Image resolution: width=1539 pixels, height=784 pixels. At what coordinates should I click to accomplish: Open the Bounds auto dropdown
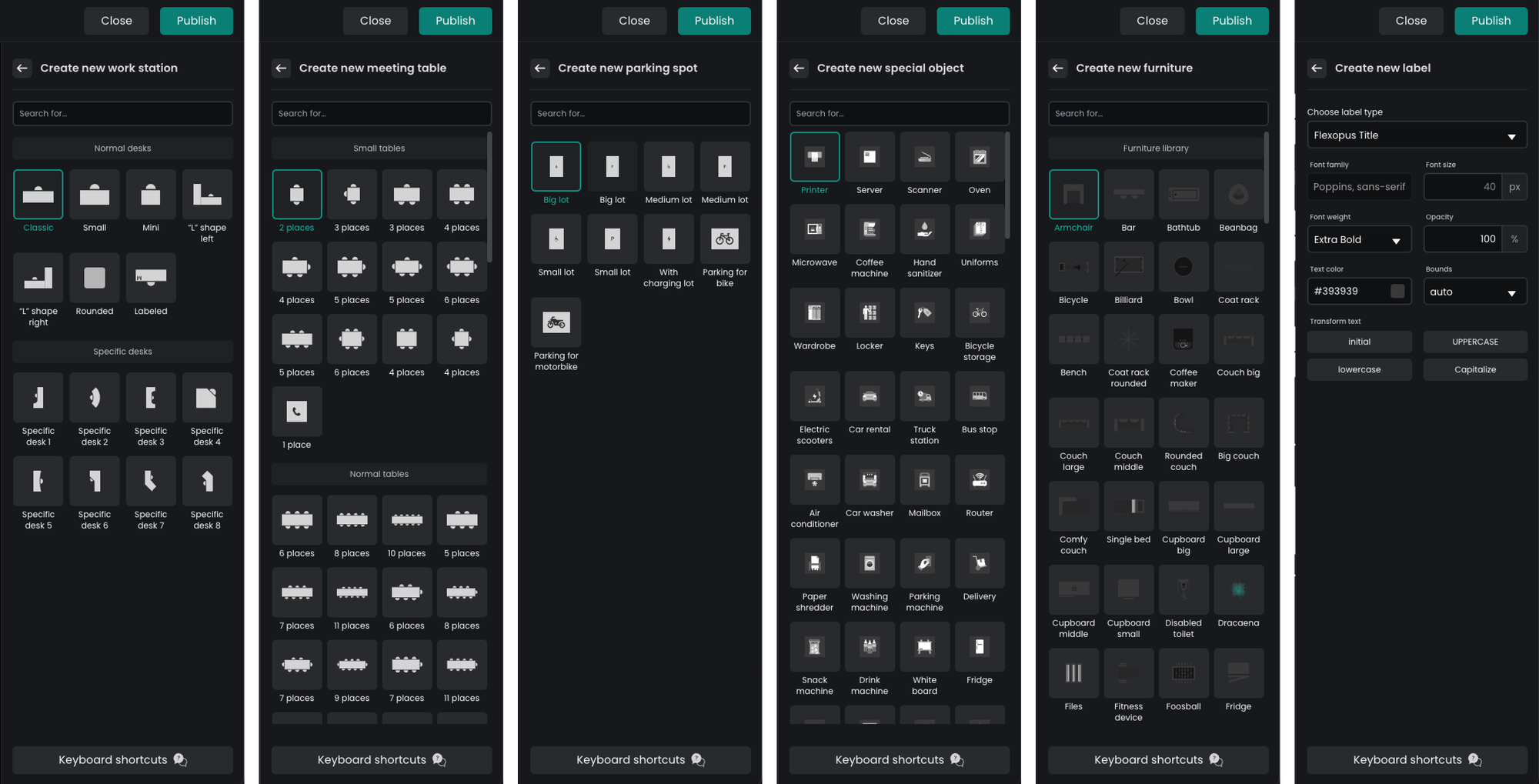(1474, 292)
